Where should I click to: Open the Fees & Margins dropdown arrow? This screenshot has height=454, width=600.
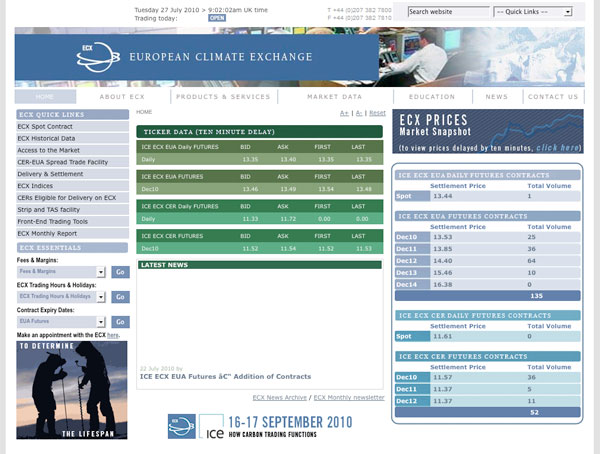click(101, 272)
